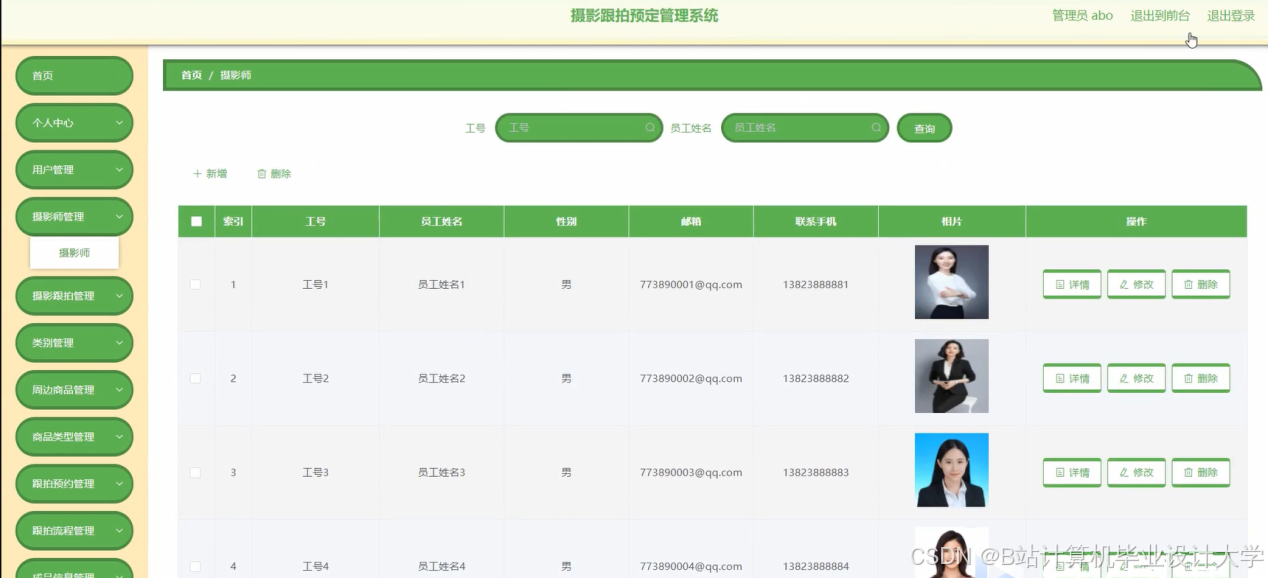Image resolution: width=1268 pixels, height=578 pixels.
Task: Click the 详情 button for 工号1
Action: (1072, 285)
